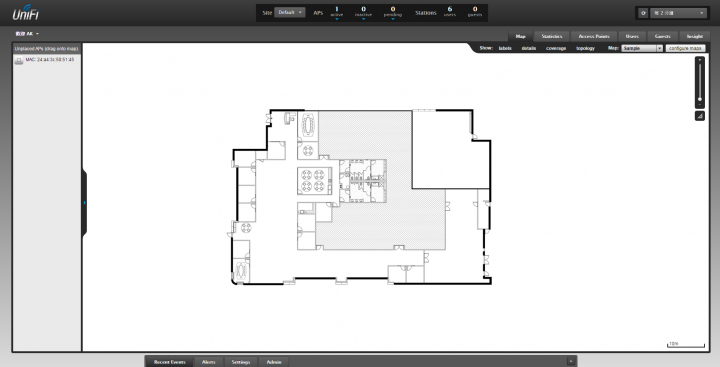Open the Settings bottom tab

click(241, 362)
